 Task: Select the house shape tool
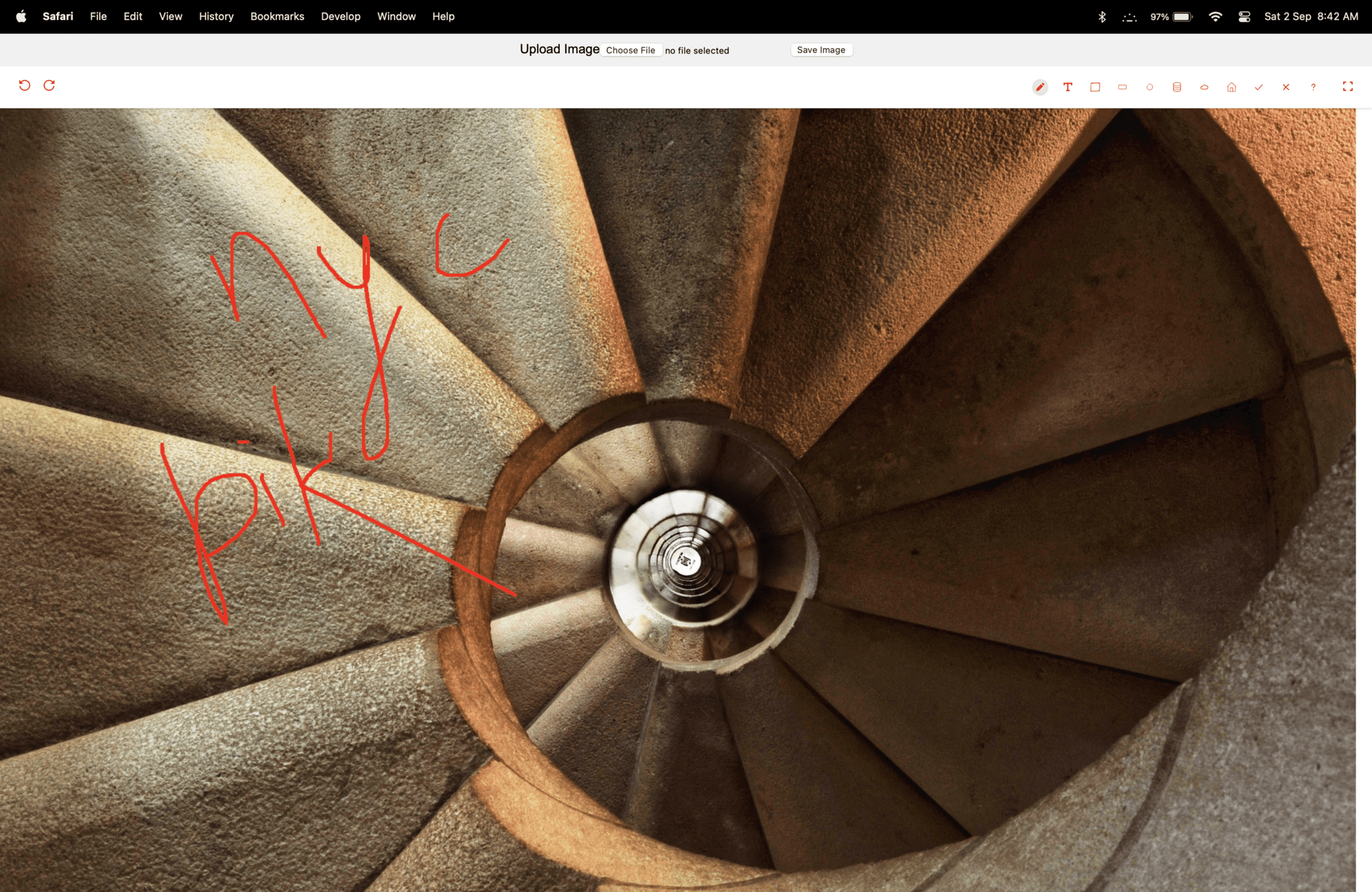[x=1231, y=87]
